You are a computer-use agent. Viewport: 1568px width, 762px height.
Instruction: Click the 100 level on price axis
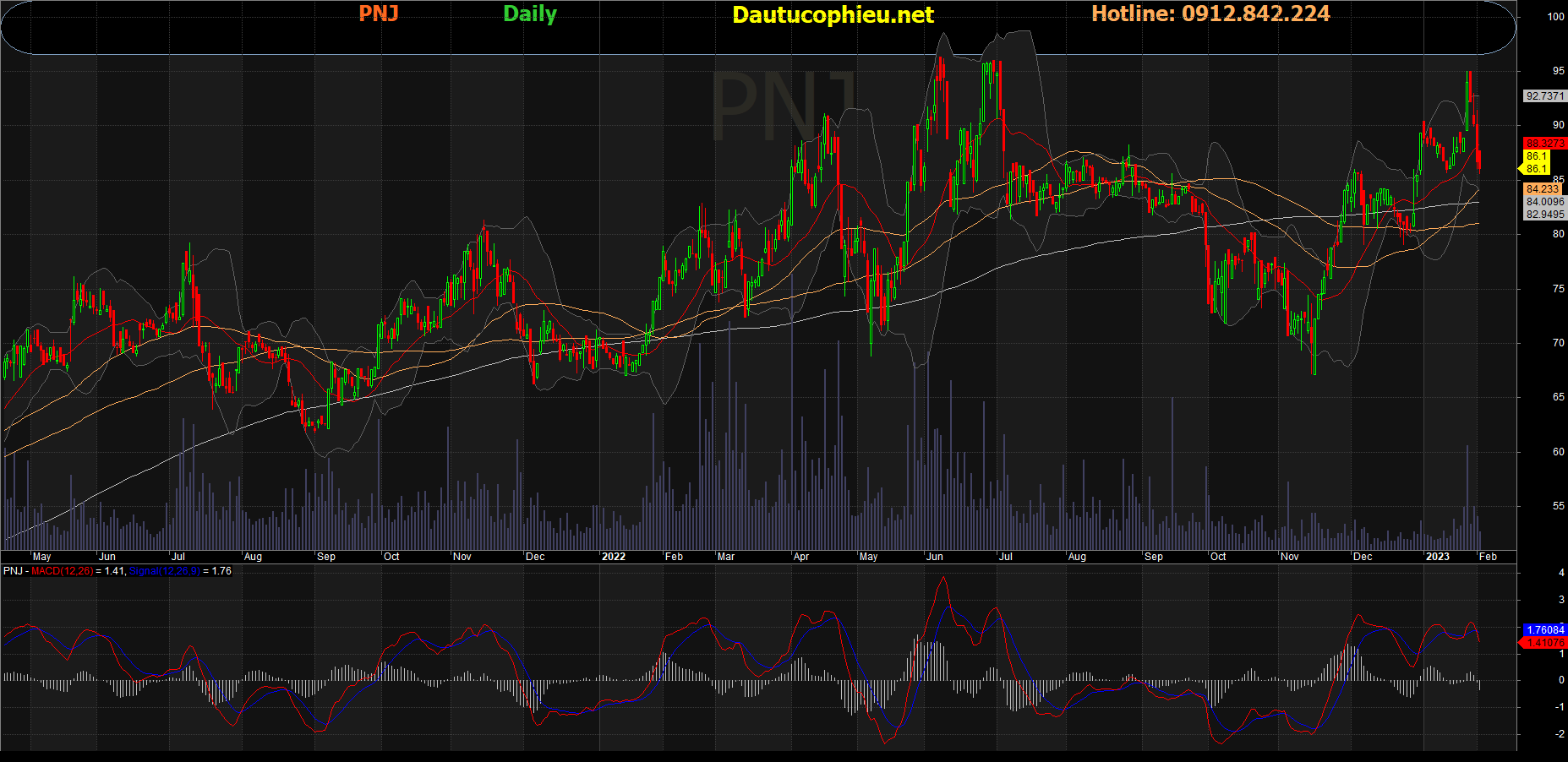click(x=1555, y=17)
